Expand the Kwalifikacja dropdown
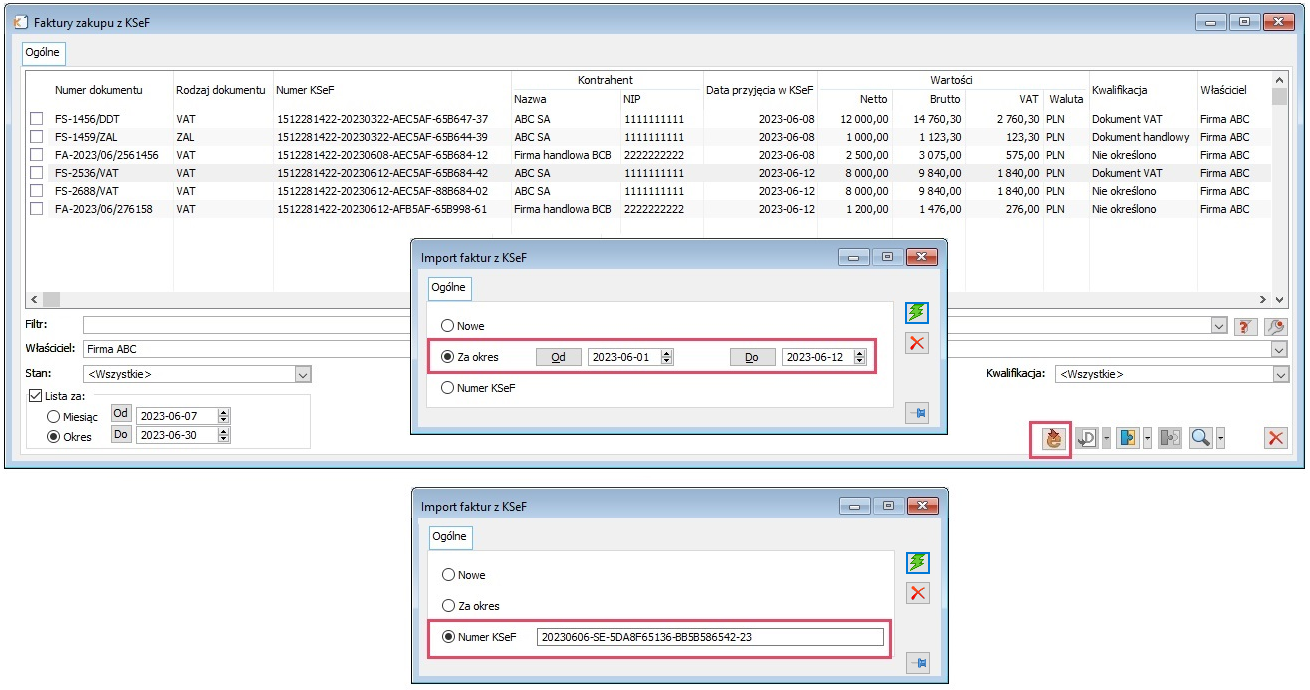Screen dimensions: 1310x690 [1280, 374]
